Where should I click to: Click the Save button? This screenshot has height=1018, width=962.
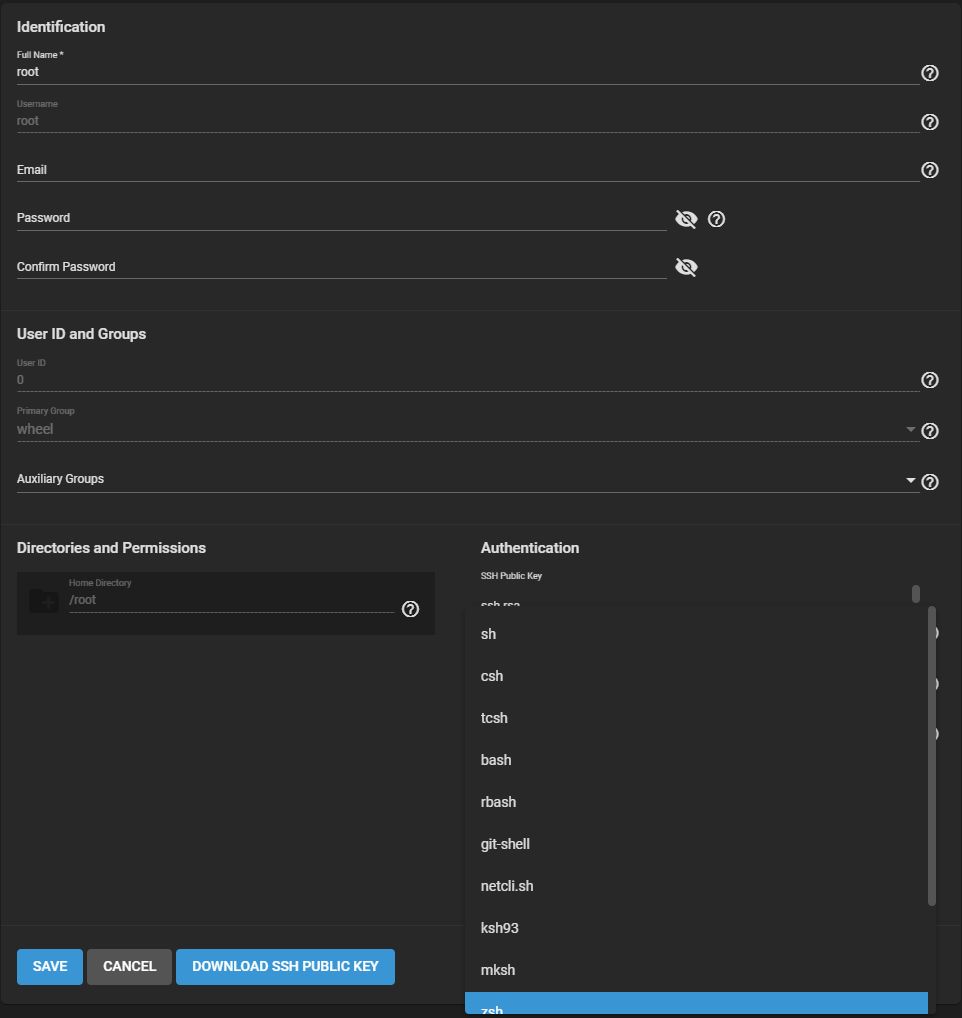coord(50,967)
